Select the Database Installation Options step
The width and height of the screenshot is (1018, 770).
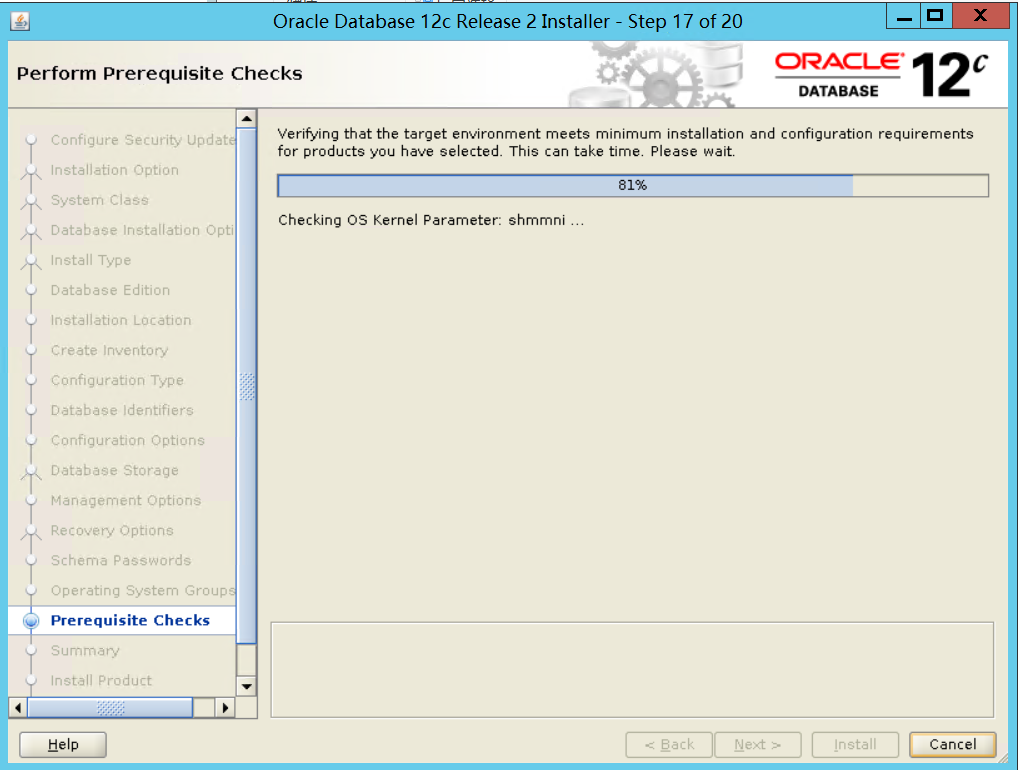pos(142,230)
